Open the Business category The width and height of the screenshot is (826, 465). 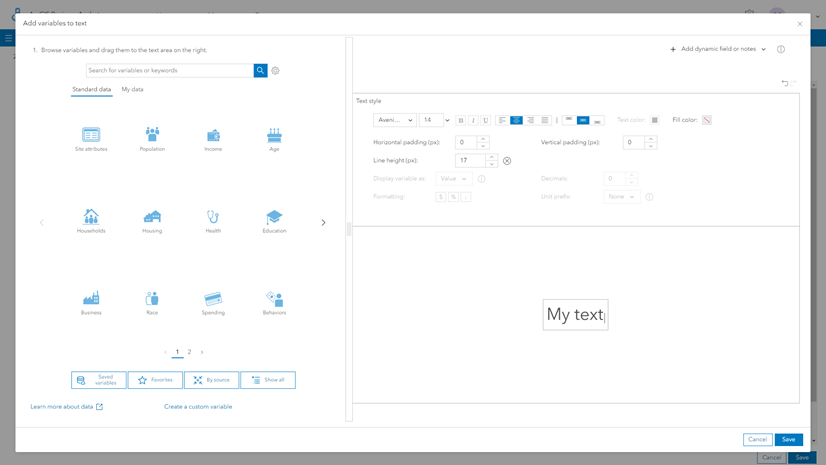click(91, 303)
